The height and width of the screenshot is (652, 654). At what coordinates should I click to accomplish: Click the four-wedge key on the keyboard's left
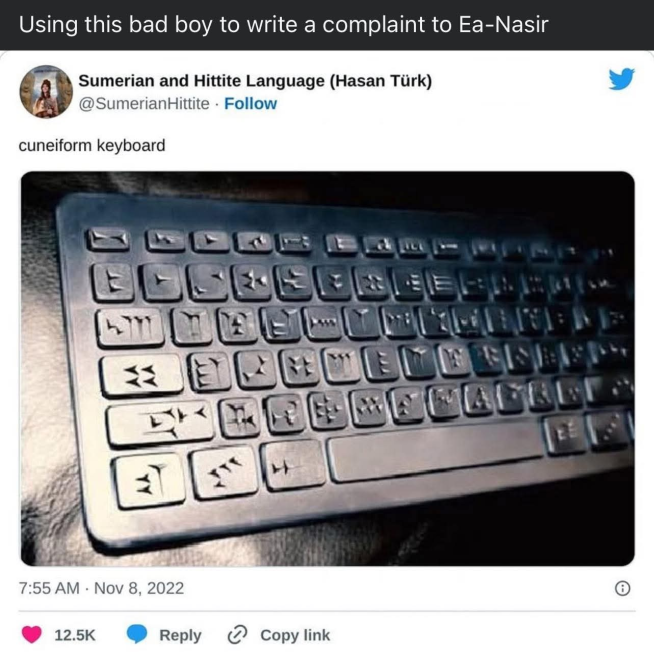coord(141,375)
